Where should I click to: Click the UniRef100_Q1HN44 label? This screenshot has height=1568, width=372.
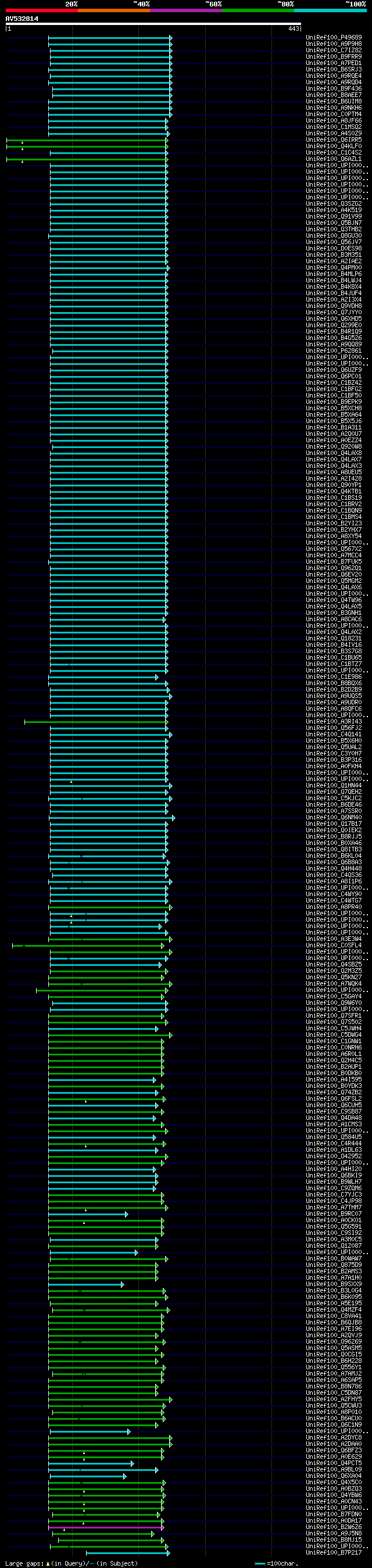point(334,785)
